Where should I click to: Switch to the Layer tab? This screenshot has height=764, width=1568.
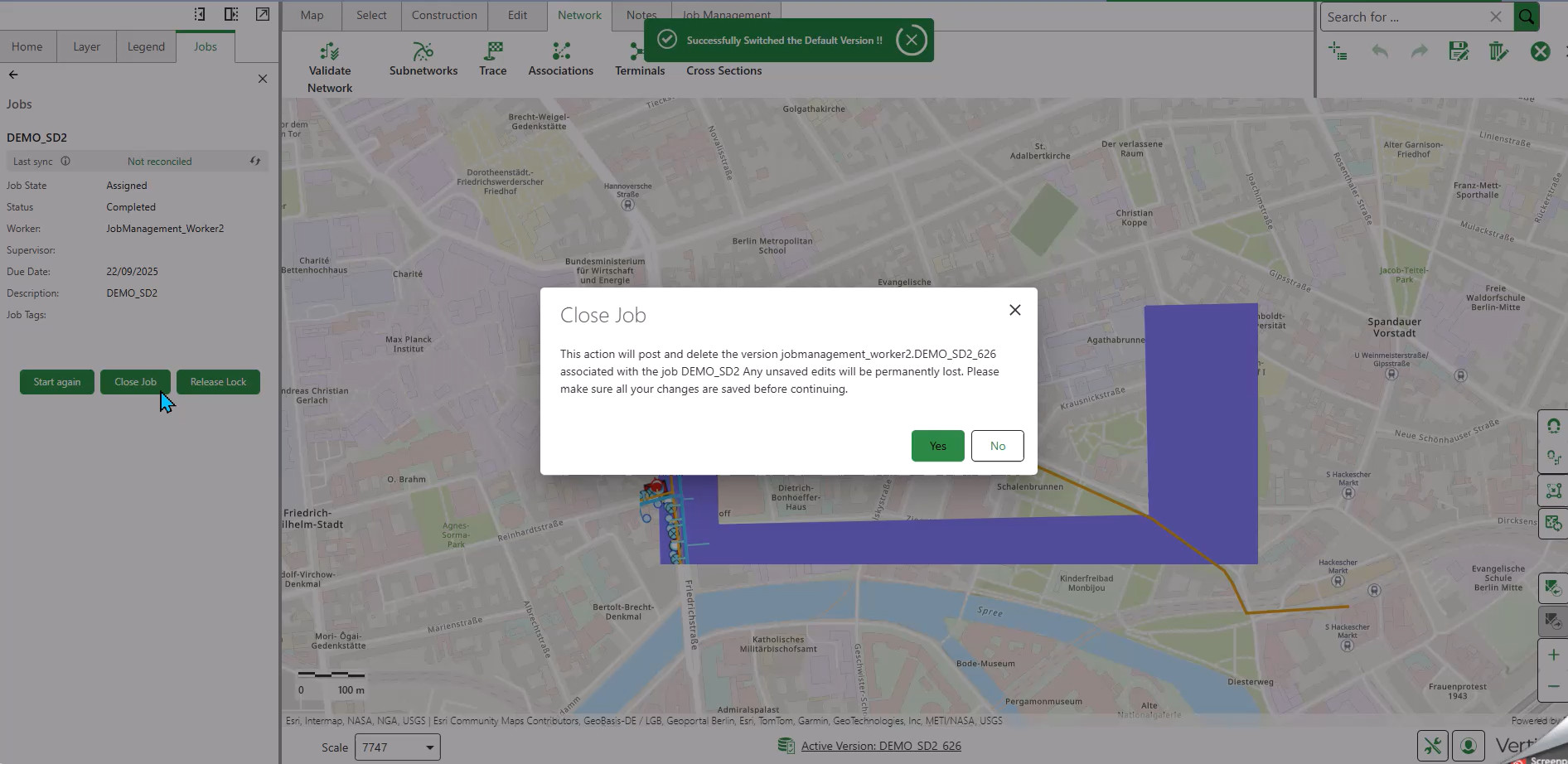coord(86,46)
